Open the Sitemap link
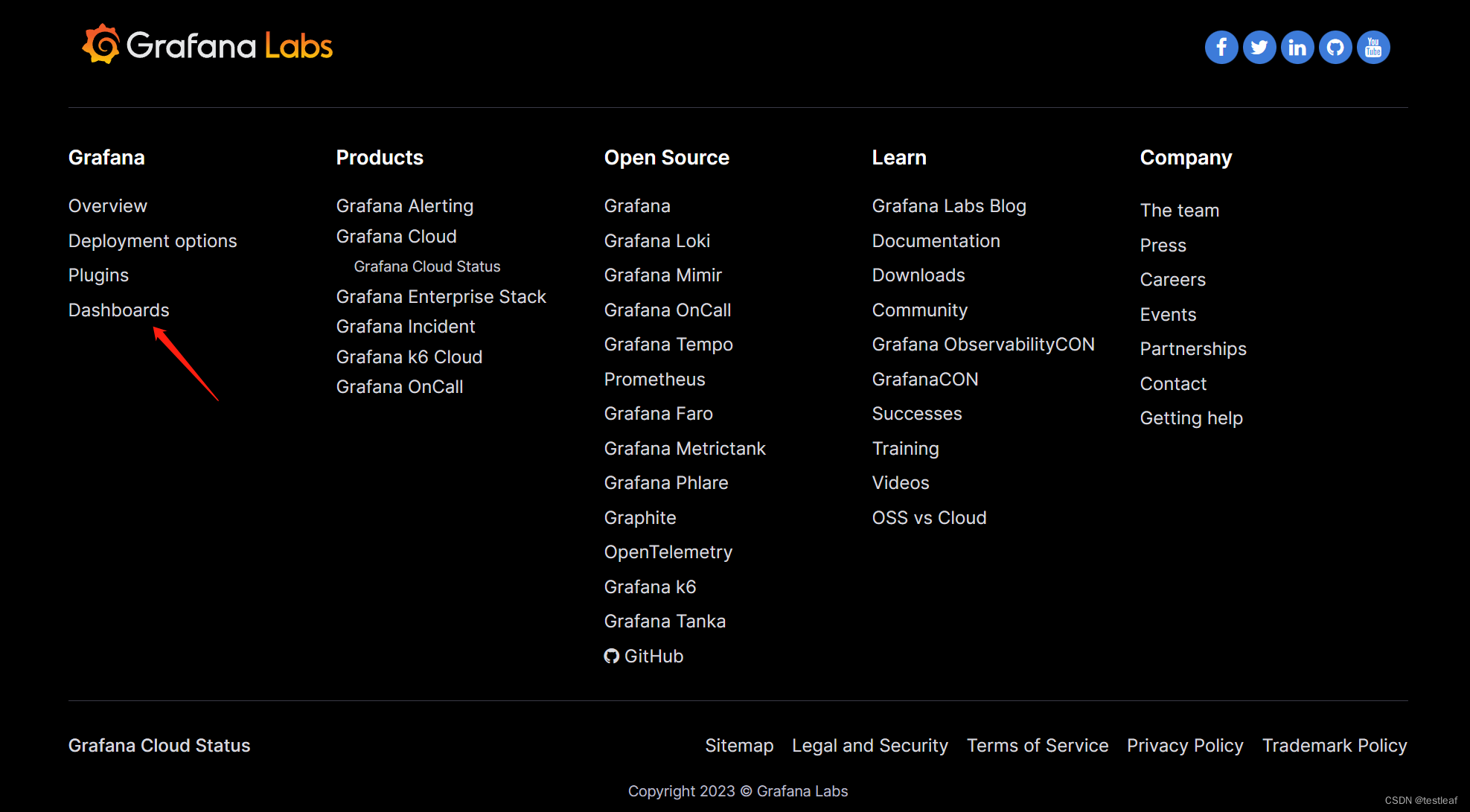Image resolution: width=1470 pixels, height=812 pixels. pos(739,745)
